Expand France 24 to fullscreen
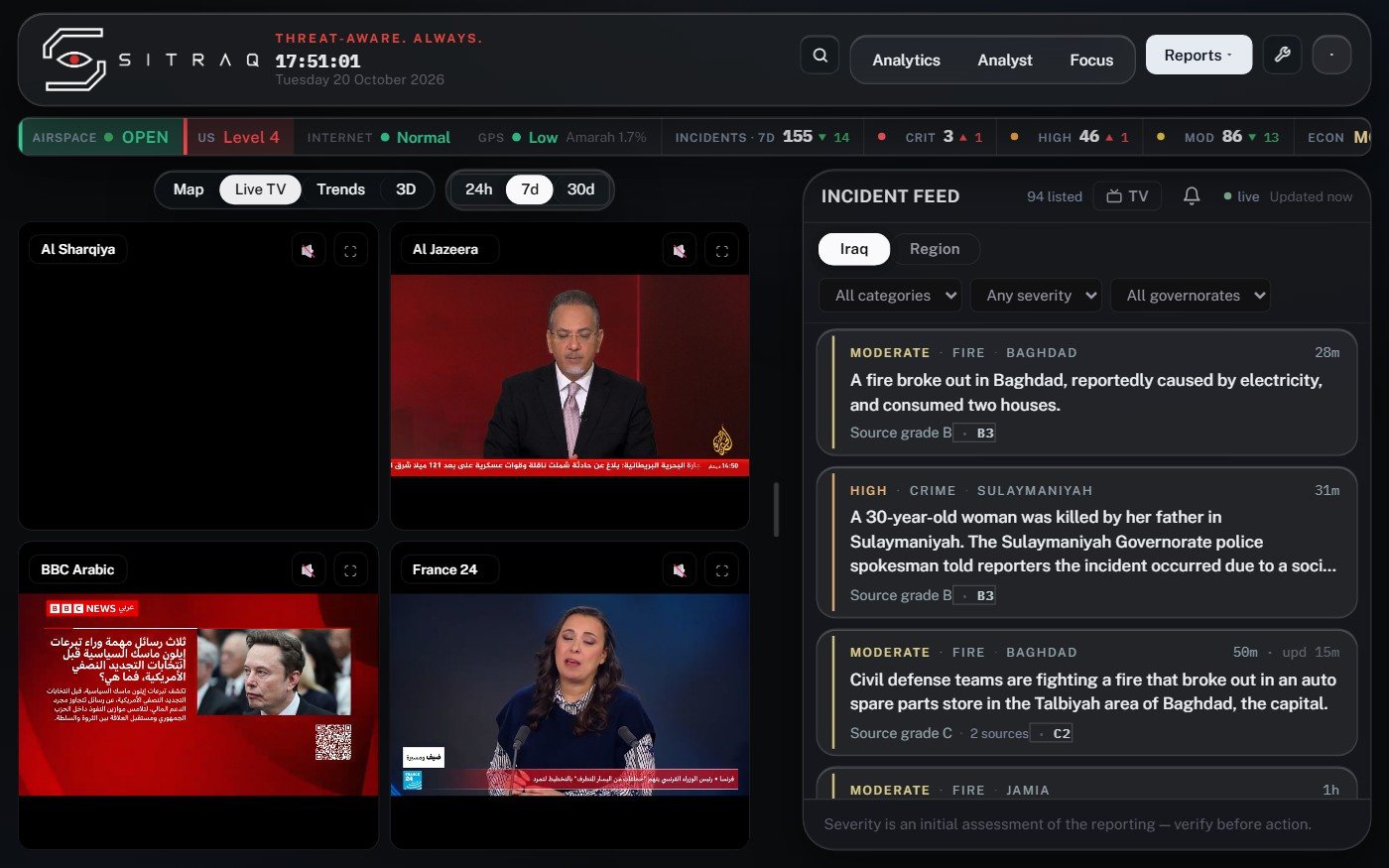The height and width of the screenshot is (868, 1389). click(x=721, y=570)
